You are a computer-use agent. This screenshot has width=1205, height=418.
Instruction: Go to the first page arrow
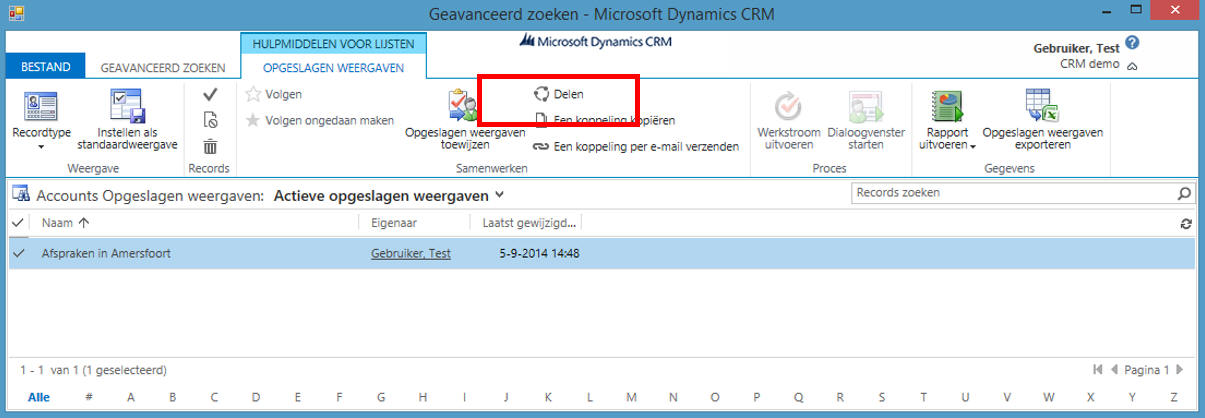pyautogui.click(x=1098, y=370)
